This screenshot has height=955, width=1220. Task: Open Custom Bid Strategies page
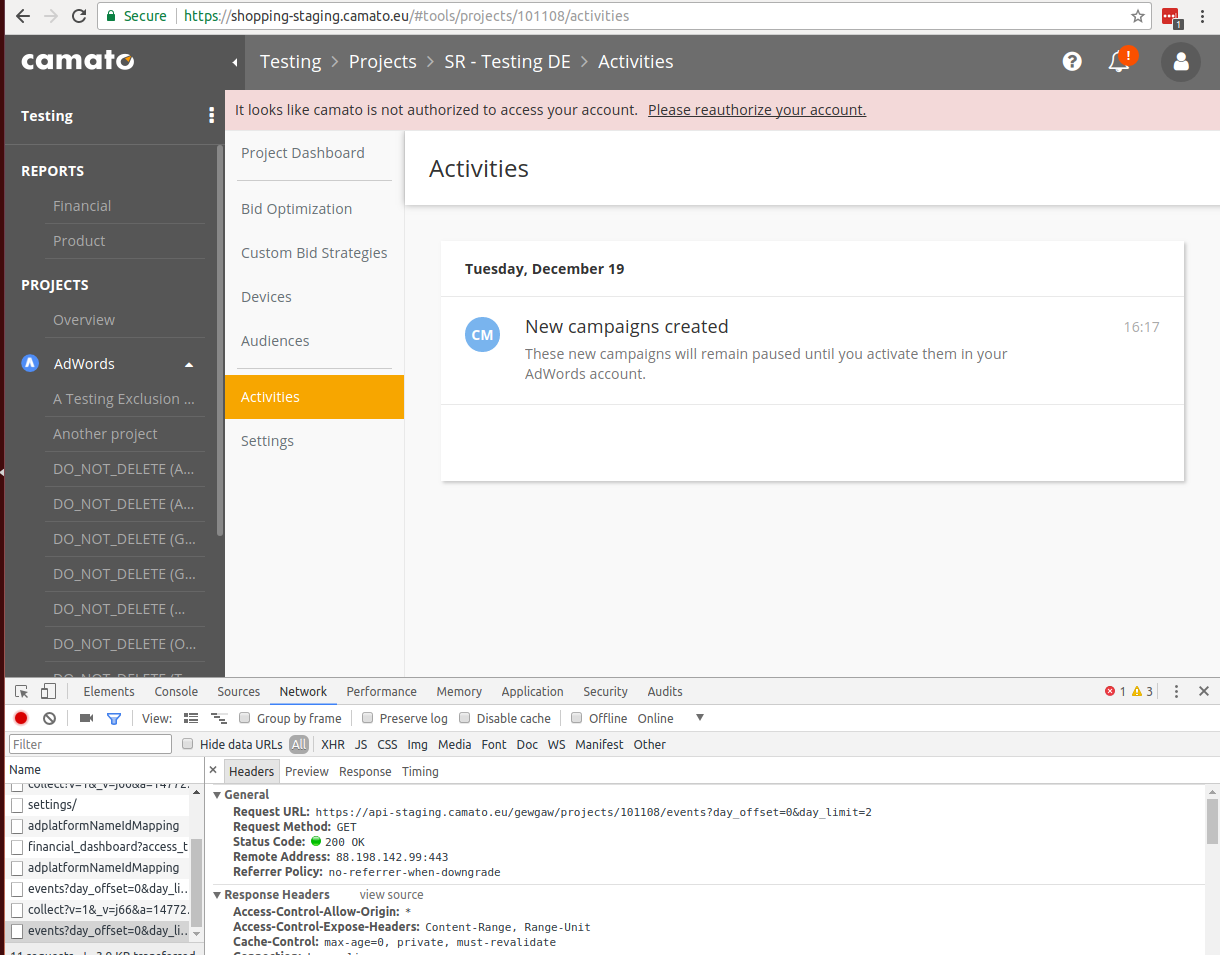point(314,253)
